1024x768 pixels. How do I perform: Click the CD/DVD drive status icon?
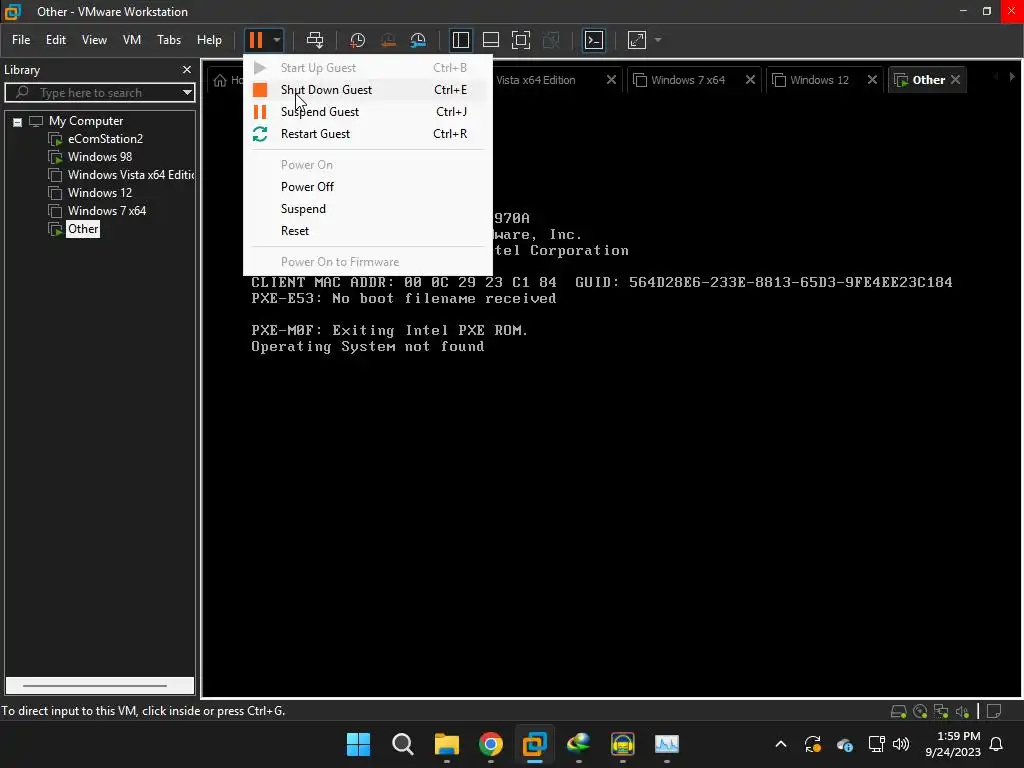pyautogui.click(x=920, y=711)
